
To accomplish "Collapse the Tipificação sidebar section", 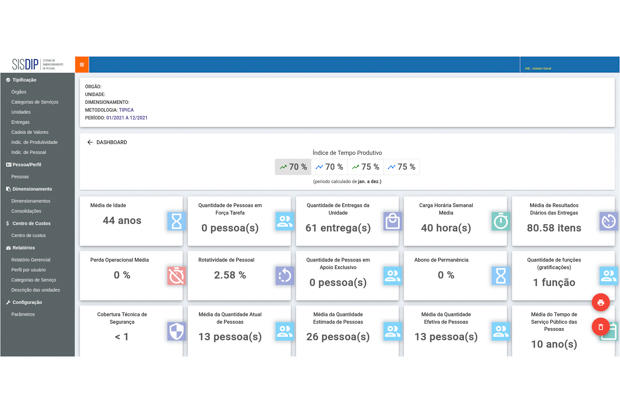I will (24, 80).
